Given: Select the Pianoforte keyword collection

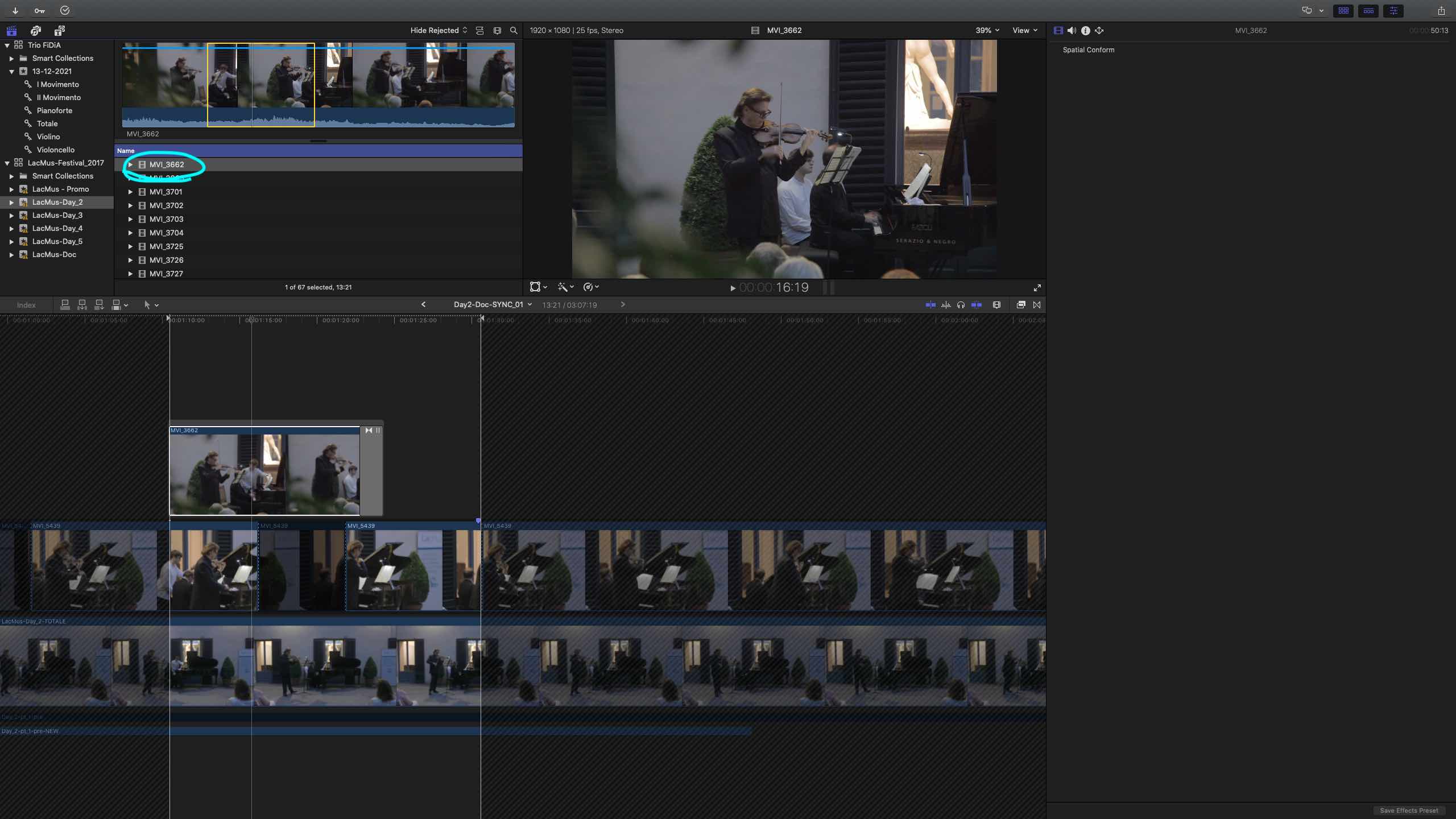Looking at the screenshot, I should [54, 110].
